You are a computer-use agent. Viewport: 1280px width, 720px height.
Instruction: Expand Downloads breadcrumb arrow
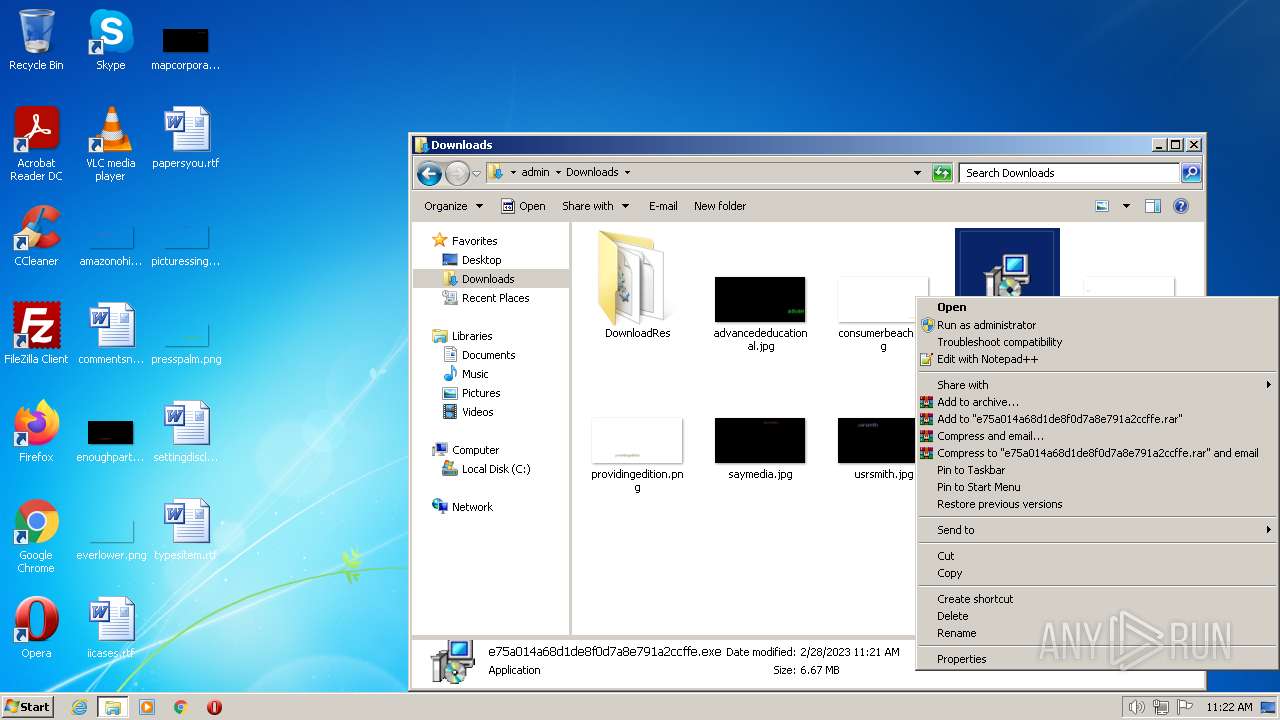point(627,173)
